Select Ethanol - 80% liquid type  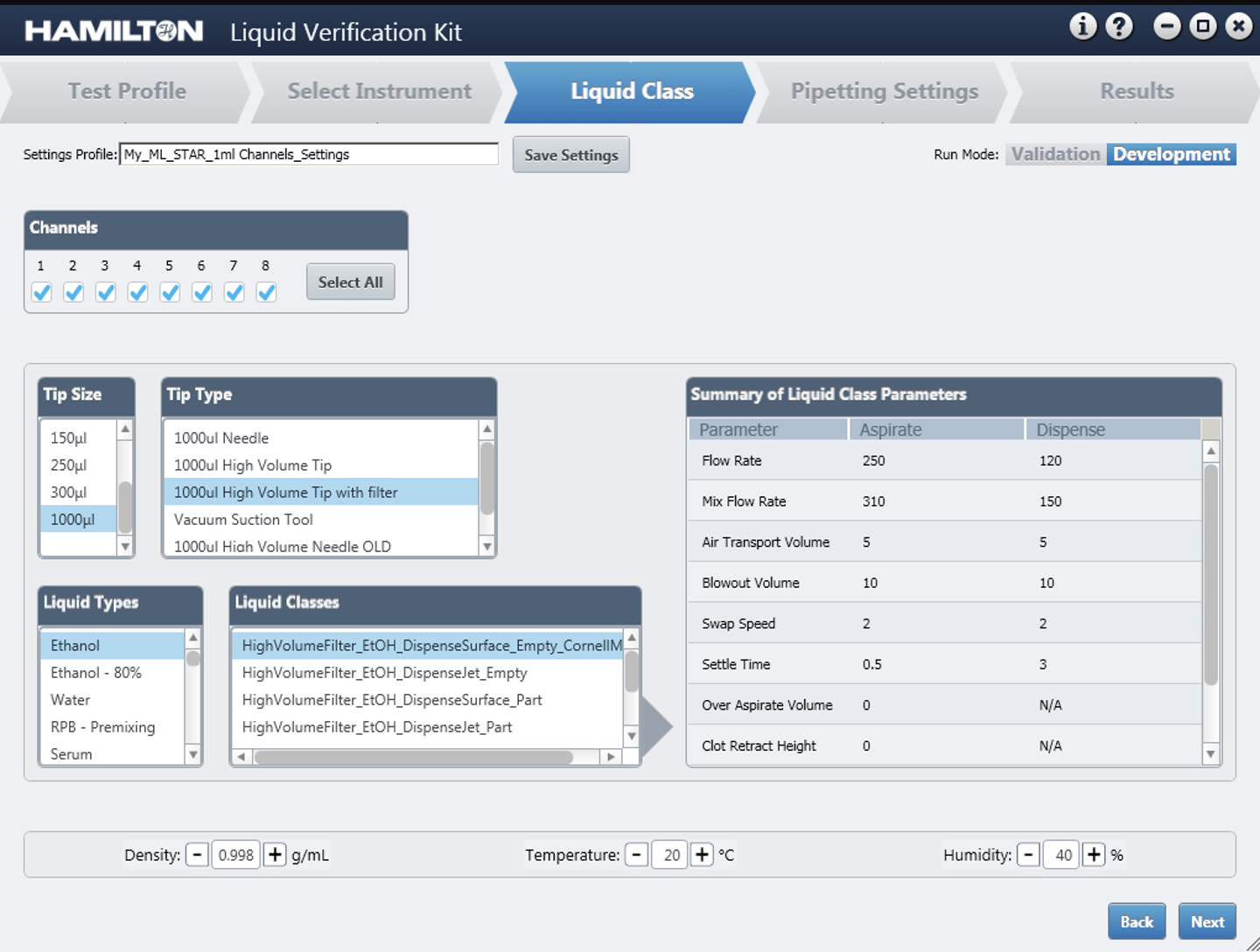point(112,672)
